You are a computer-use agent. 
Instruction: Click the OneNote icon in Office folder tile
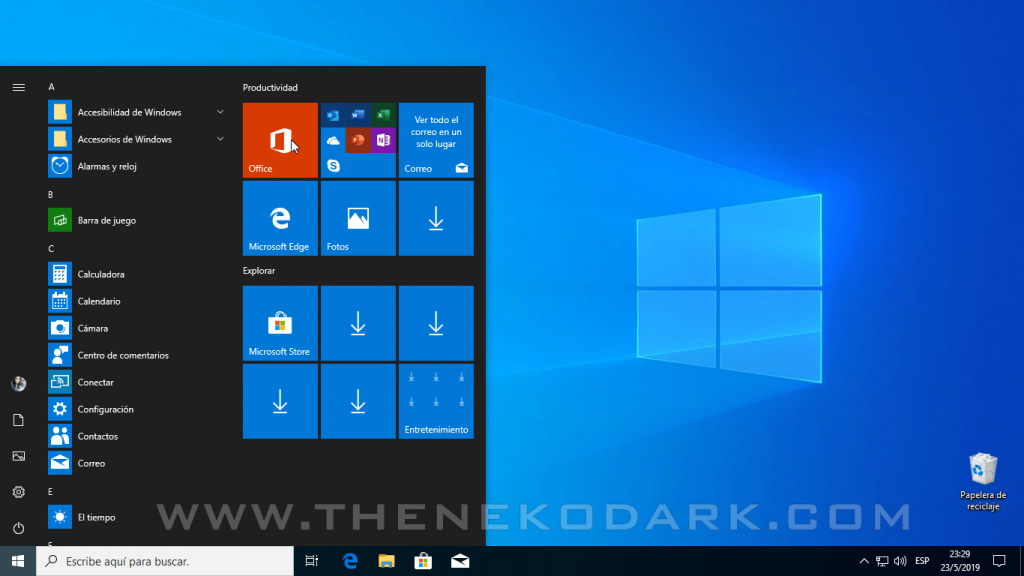(x=383, y=140)
